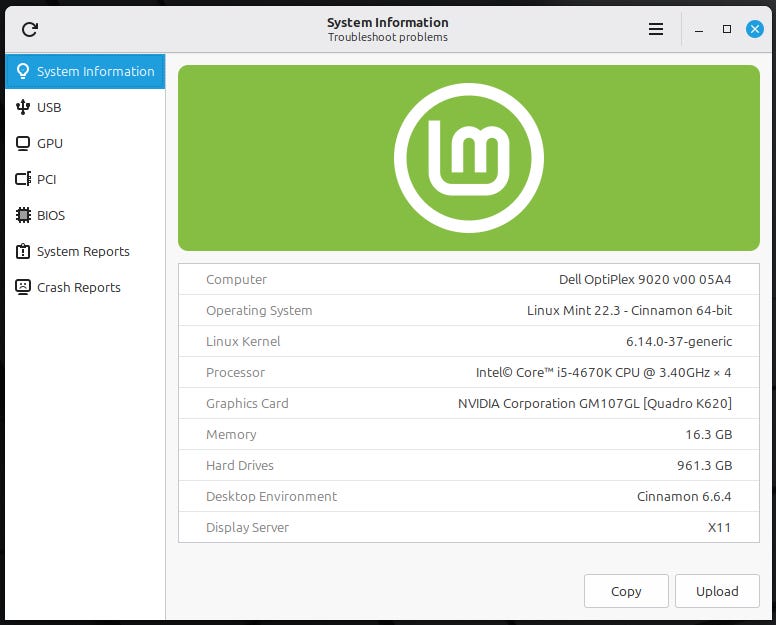Maximize the System Information window
This screenshot has height=625, width=776.
(x=727, y=29)
